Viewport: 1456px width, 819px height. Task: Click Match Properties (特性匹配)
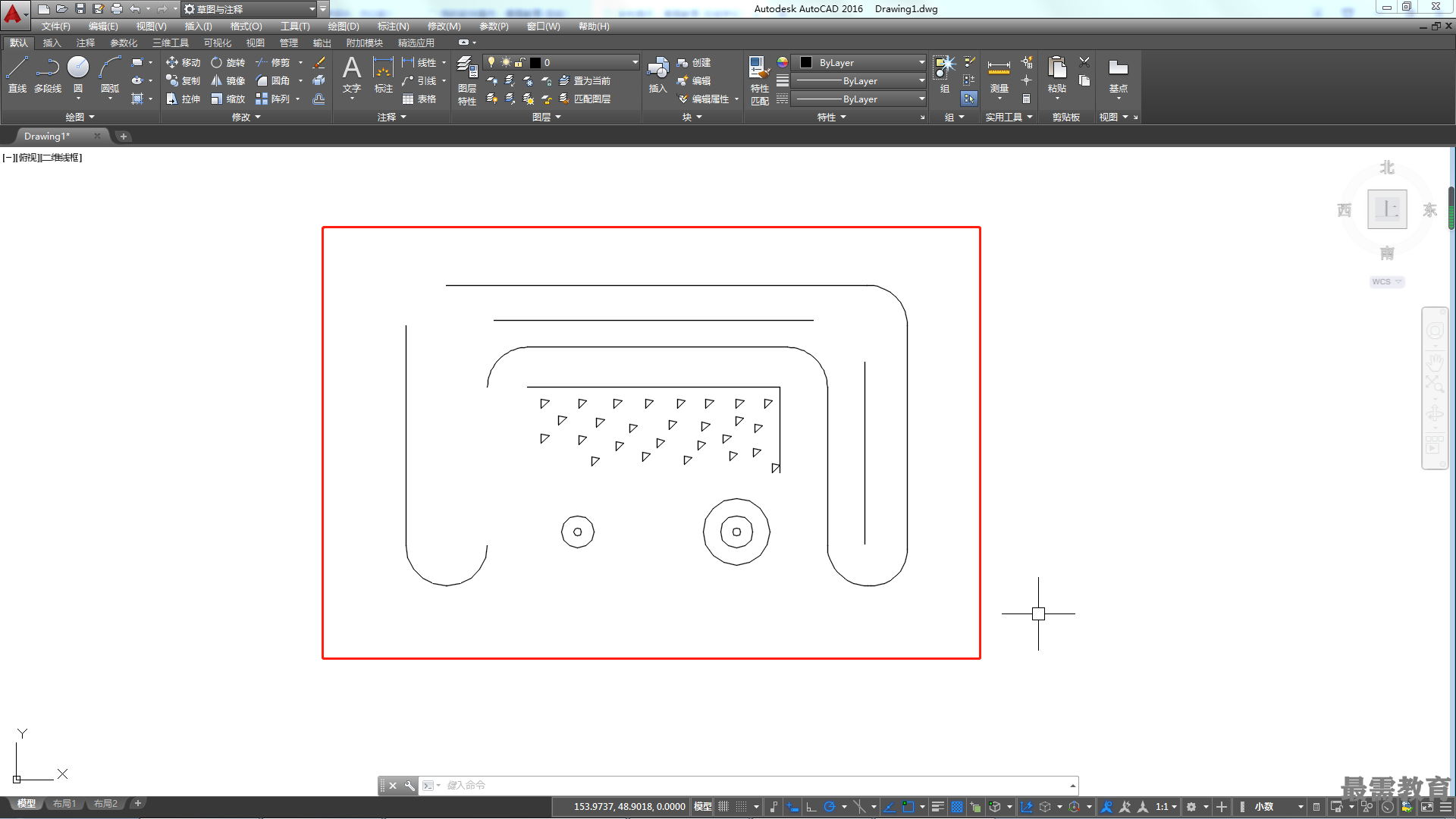coord(759,80)
